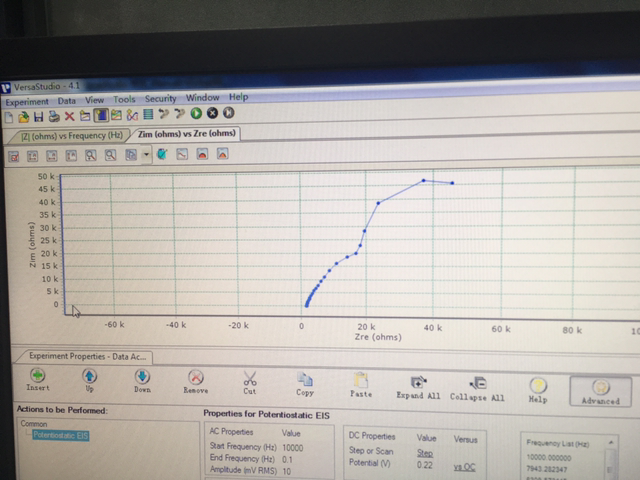
Task: Edit the Potential value 0.22
Action: 425,465
